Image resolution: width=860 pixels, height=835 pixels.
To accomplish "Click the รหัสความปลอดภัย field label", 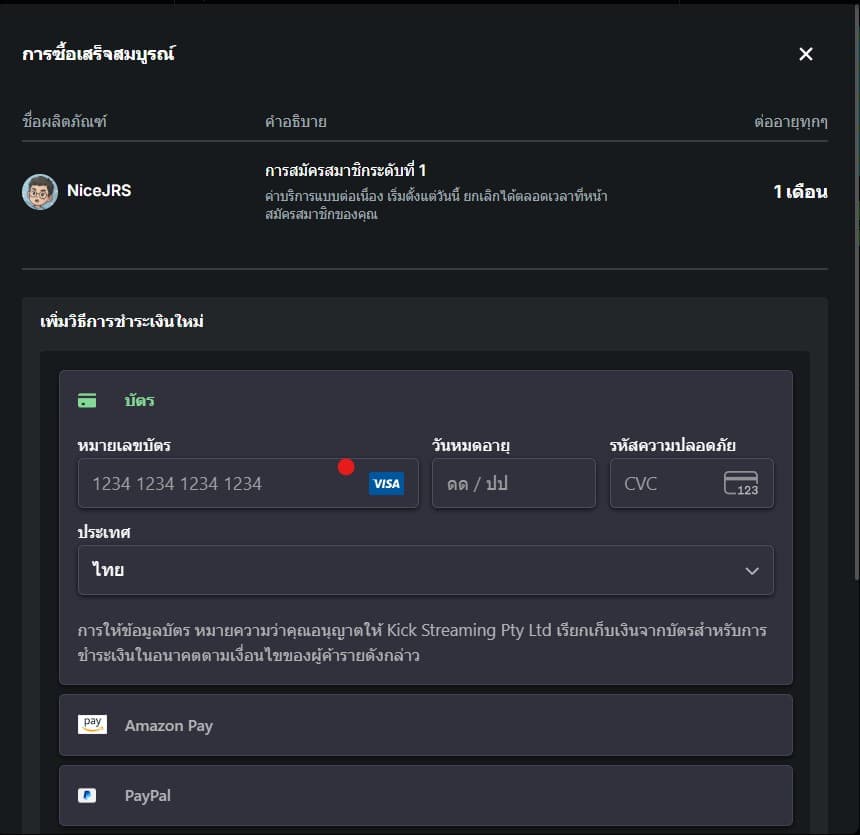I will 672,445.
